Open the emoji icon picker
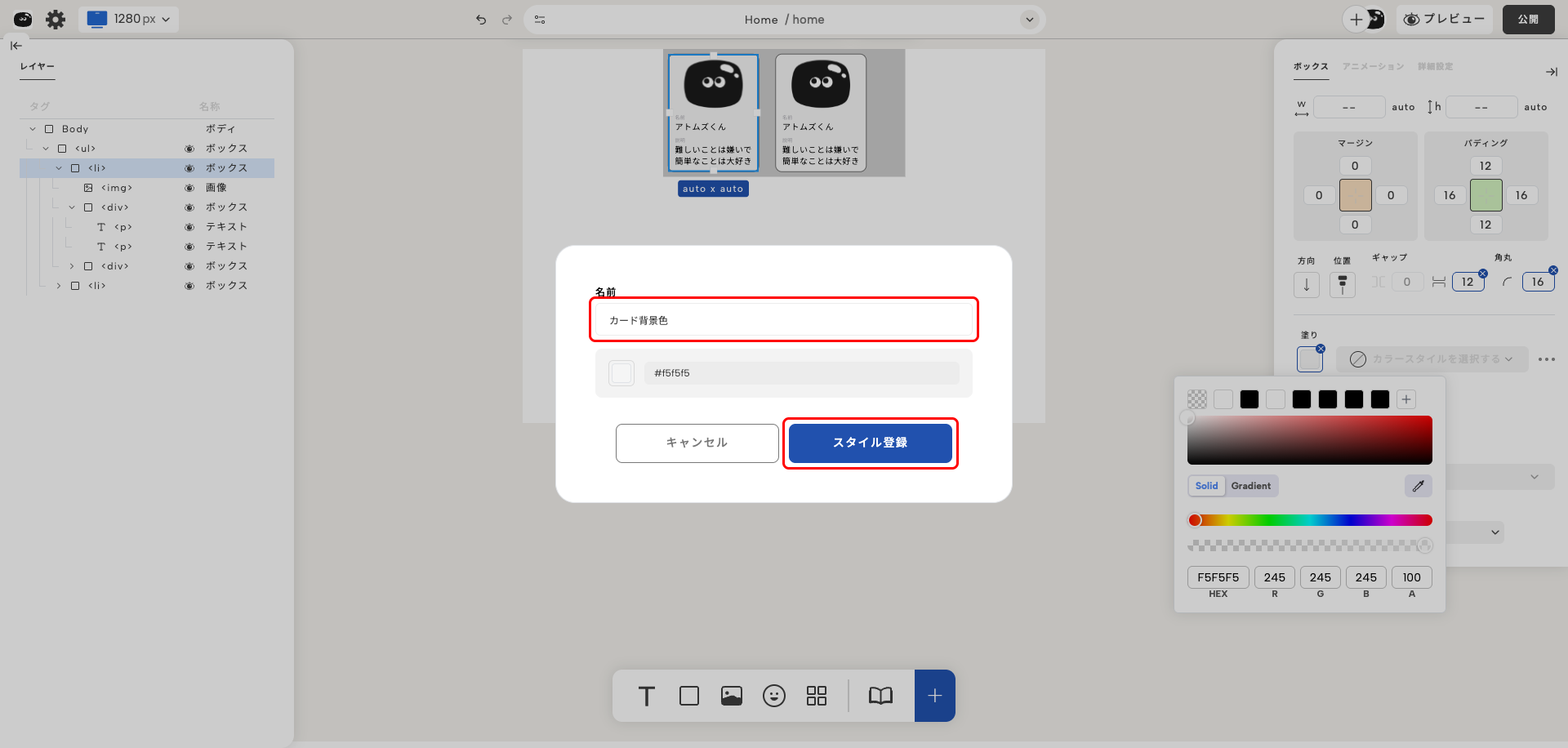The width and height of the screenshot is (1568, 748). 773,696
